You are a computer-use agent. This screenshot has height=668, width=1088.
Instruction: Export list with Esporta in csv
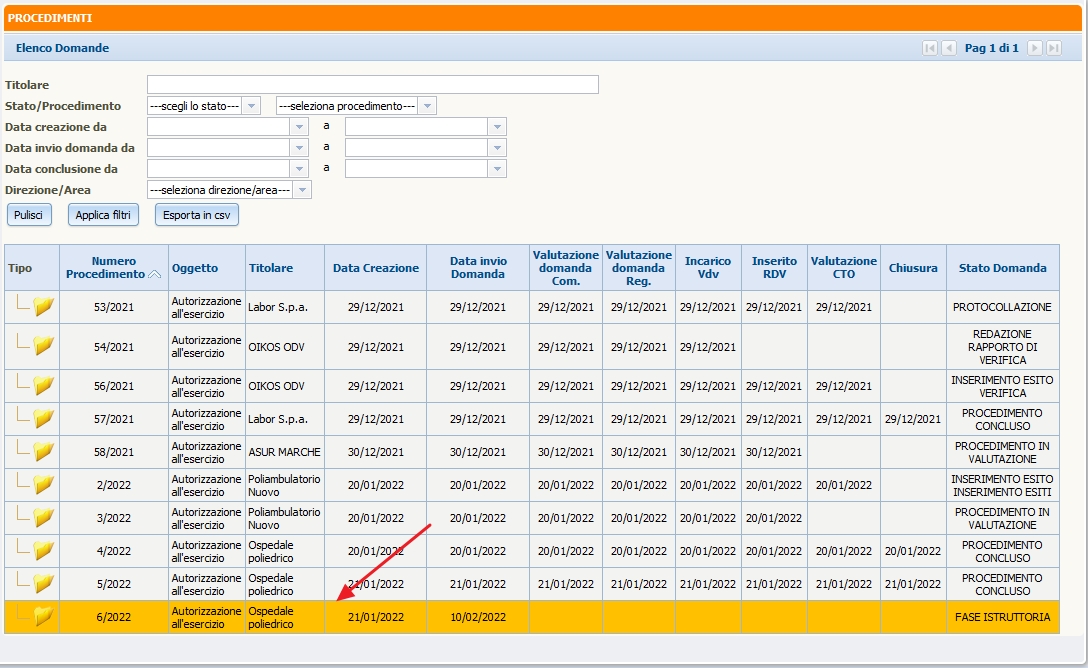point(197,215)
